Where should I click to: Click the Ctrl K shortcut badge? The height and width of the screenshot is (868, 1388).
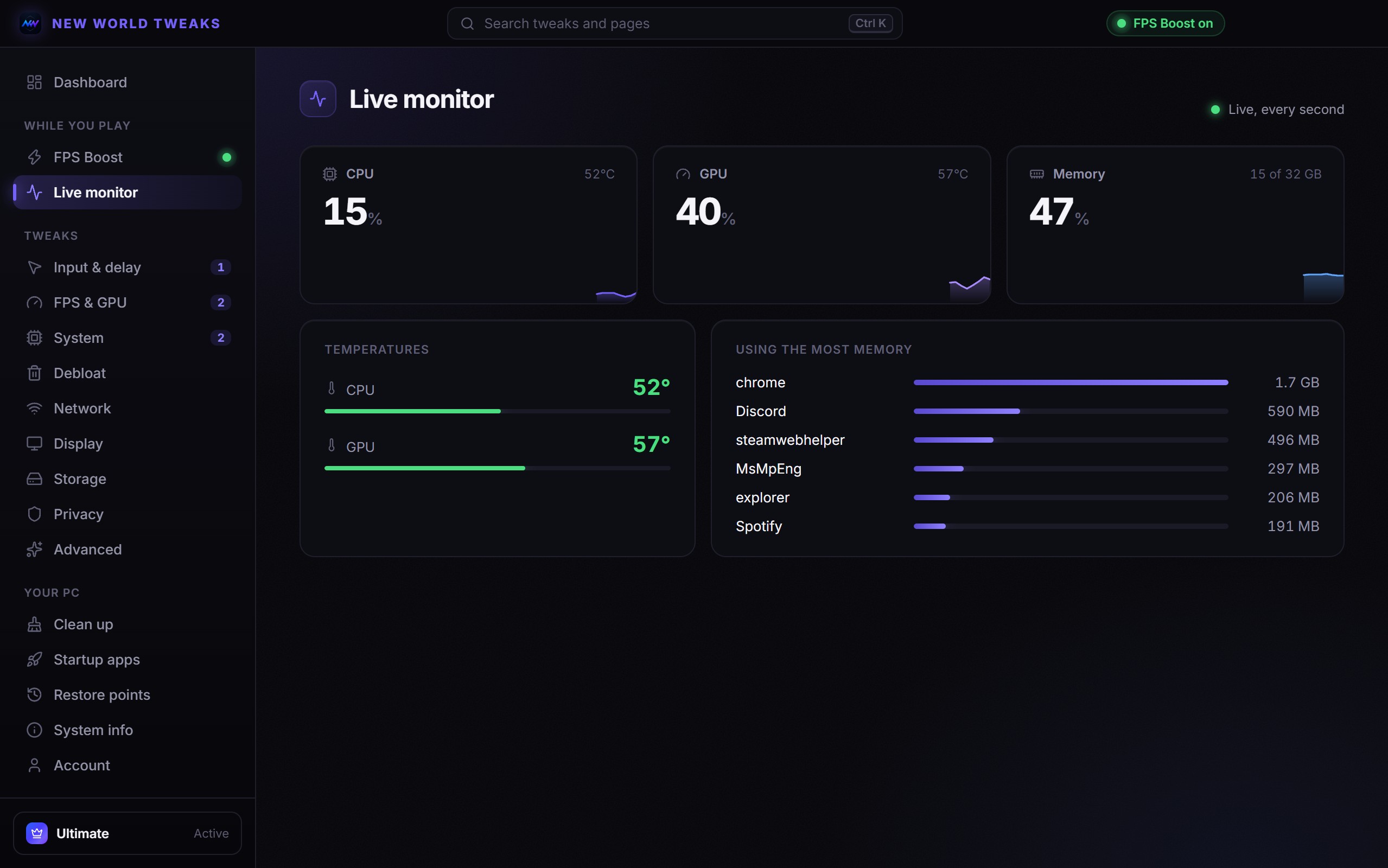coord(870,23)
